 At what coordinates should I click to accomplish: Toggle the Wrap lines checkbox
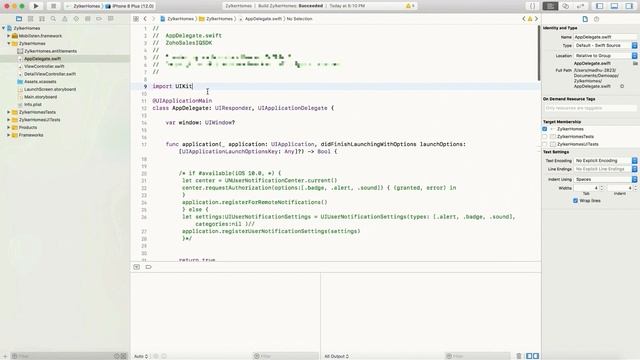tap(576, 200)
